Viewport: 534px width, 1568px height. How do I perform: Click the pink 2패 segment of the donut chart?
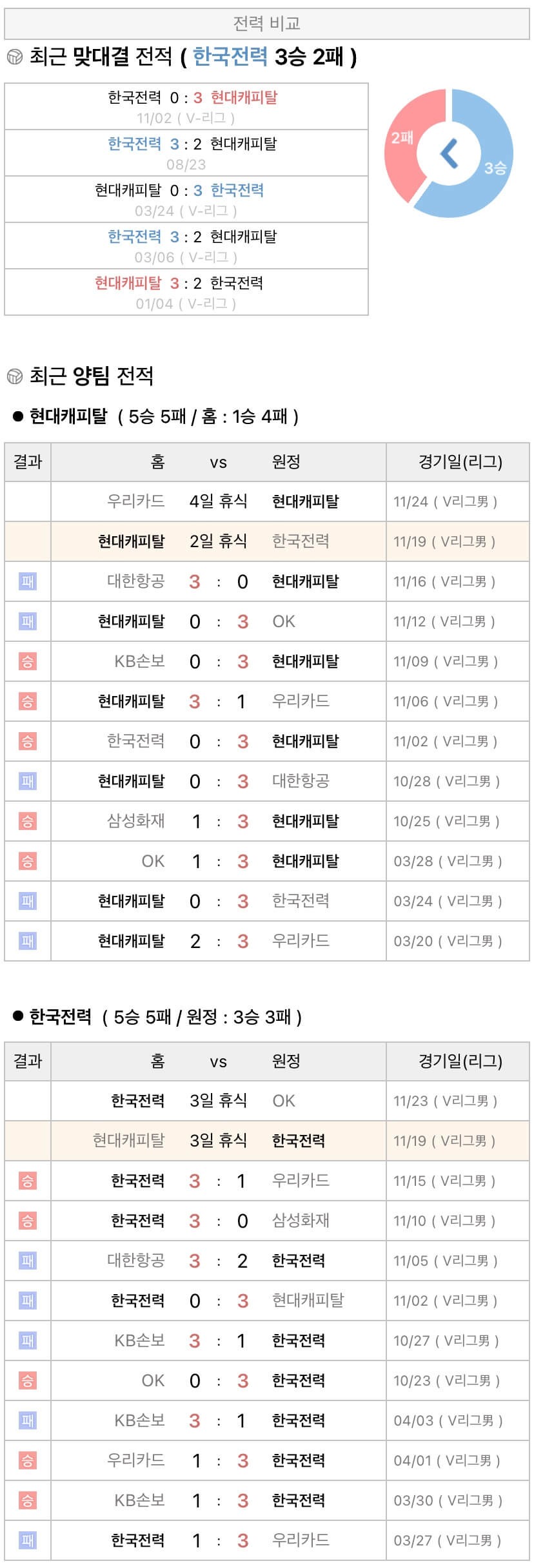point(401,137)
